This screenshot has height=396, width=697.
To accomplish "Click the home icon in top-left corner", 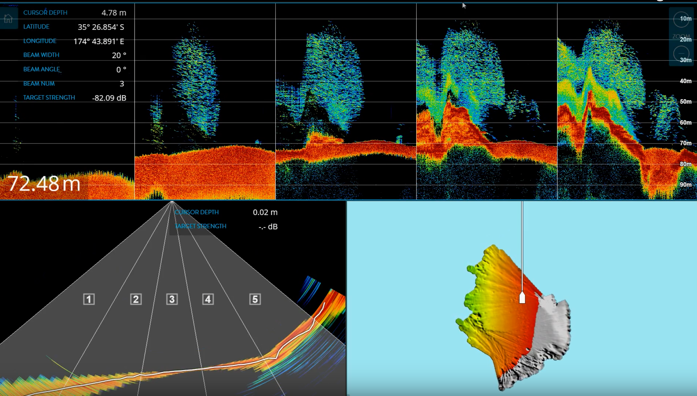I will point(8,18).
